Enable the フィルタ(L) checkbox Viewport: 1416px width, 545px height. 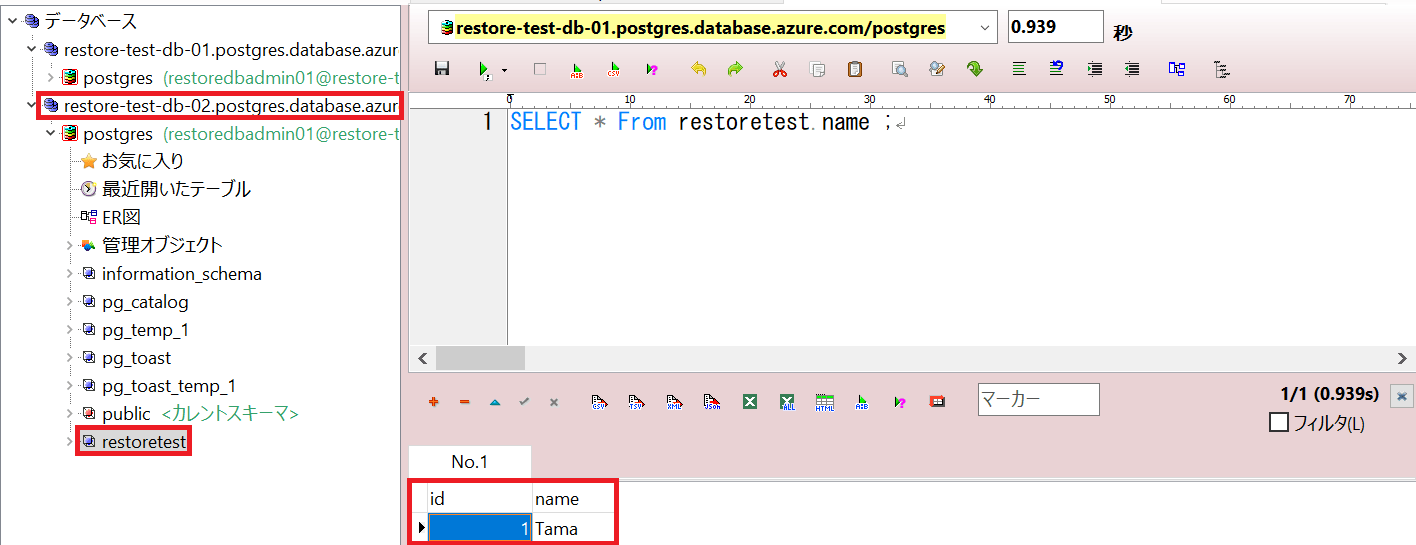(1278, 423)
